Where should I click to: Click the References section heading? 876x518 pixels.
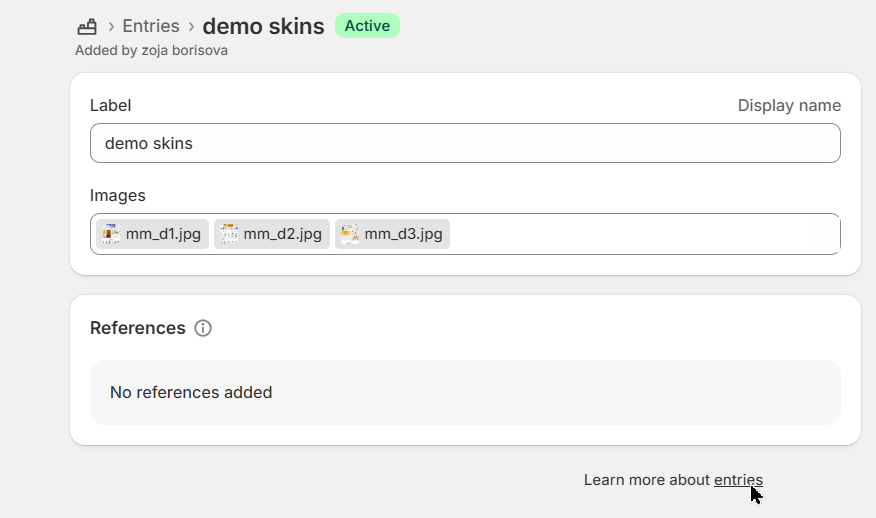(x=137, y=328)
